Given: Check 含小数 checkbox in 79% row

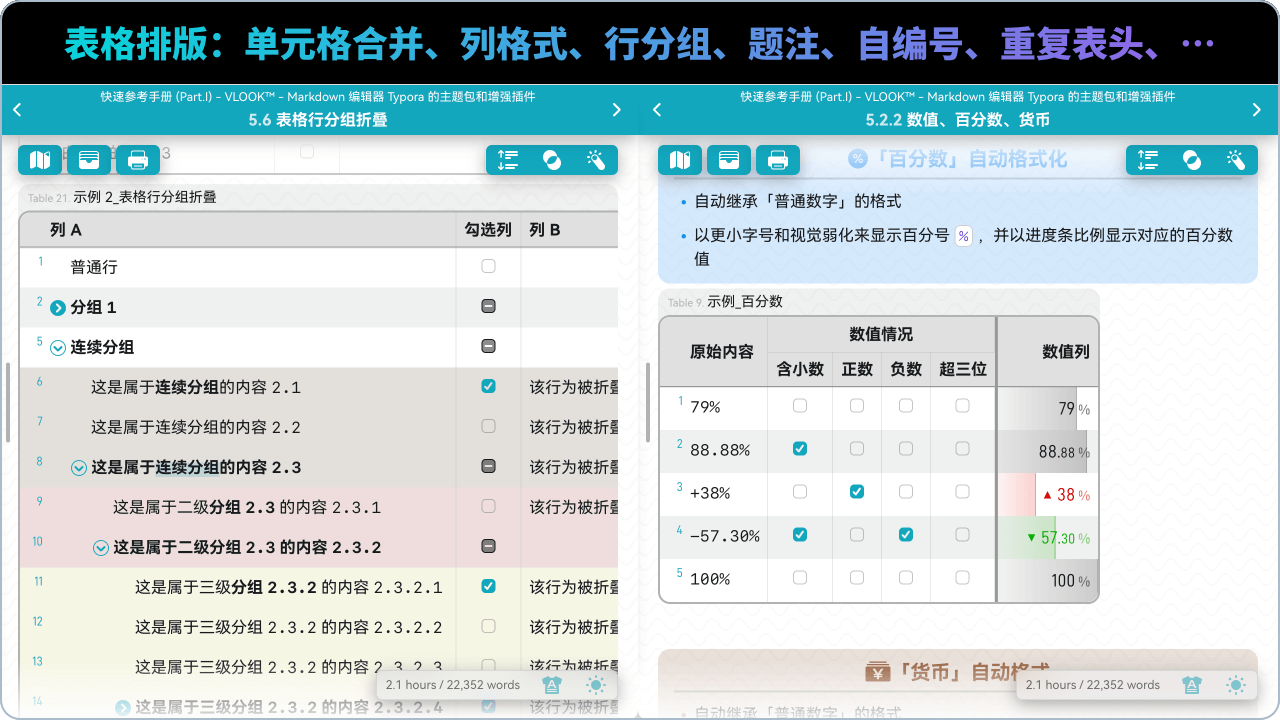Looking at the screenshot, I should (x=800, y=406).
